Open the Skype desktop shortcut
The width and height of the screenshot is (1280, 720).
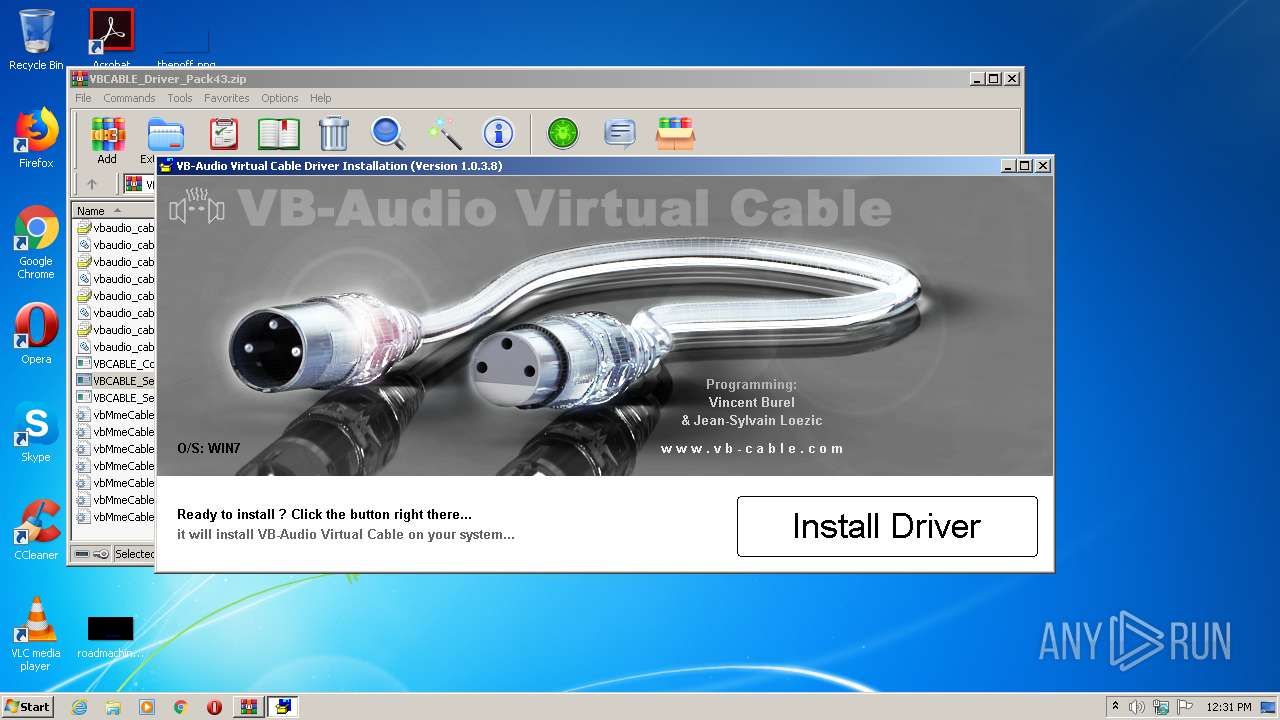click(36, 432)
